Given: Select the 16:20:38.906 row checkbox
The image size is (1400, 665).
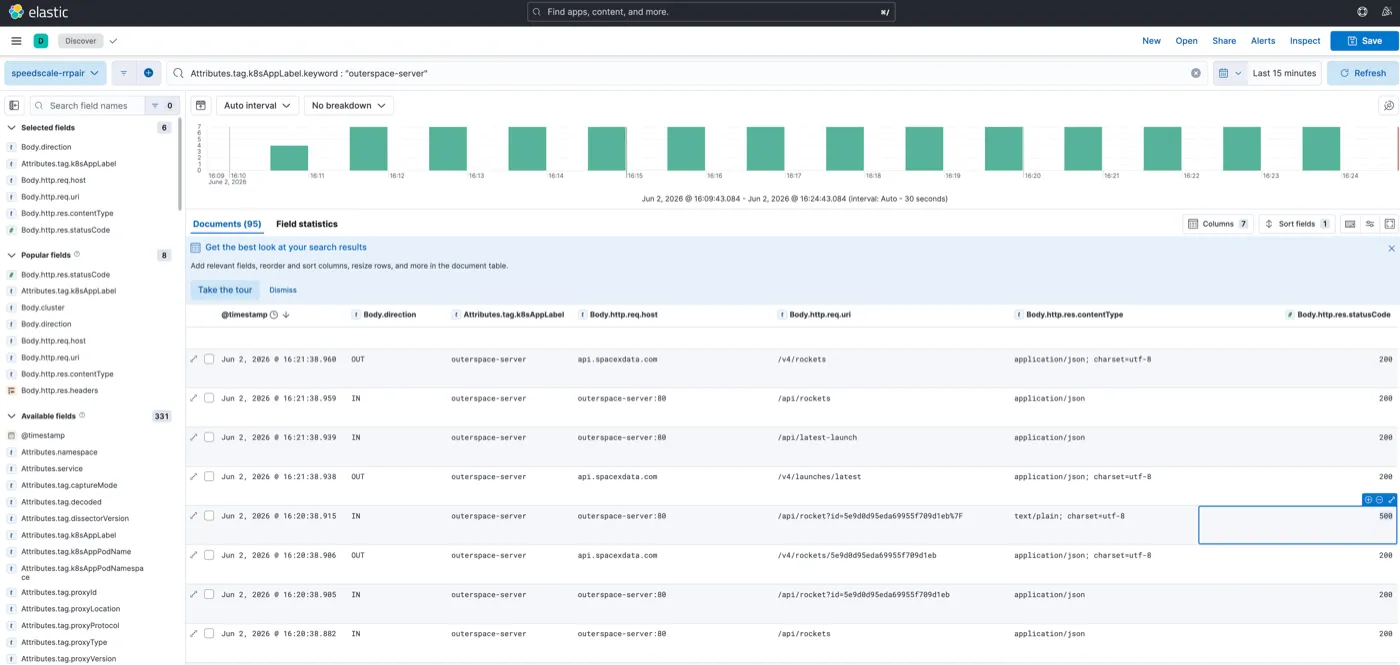Looking at the screenshot, I should (x=209, y=555).
